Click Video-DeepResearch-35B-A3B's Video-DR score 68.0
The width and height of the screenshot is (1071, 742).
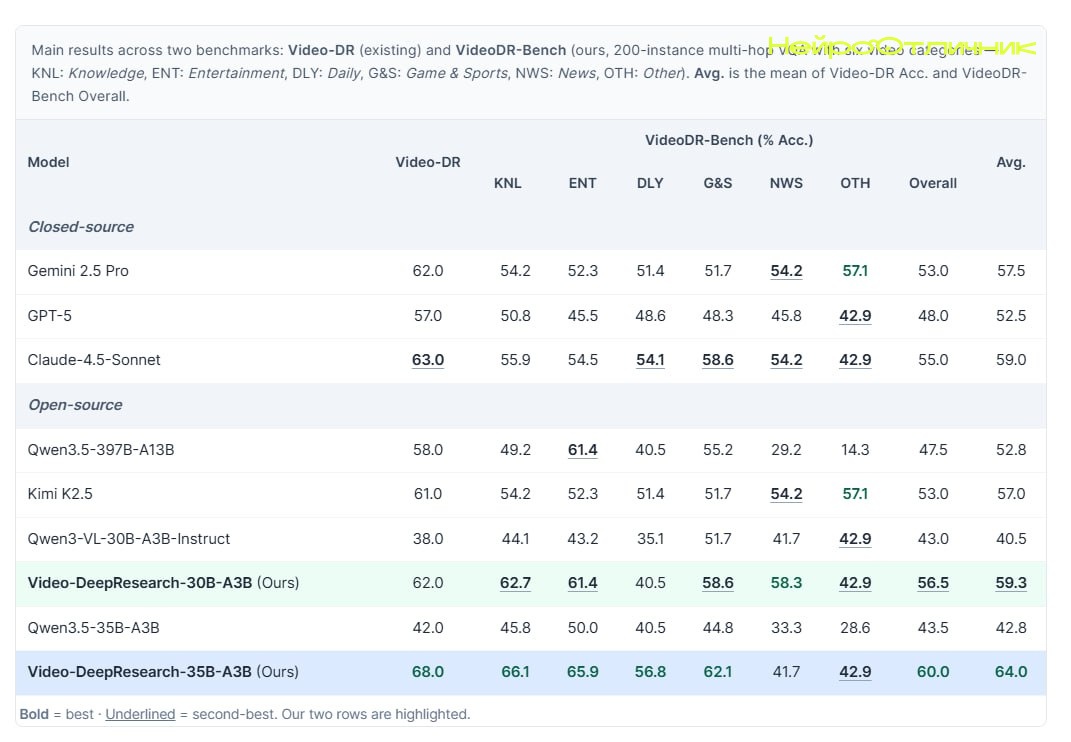pos(428,672)
